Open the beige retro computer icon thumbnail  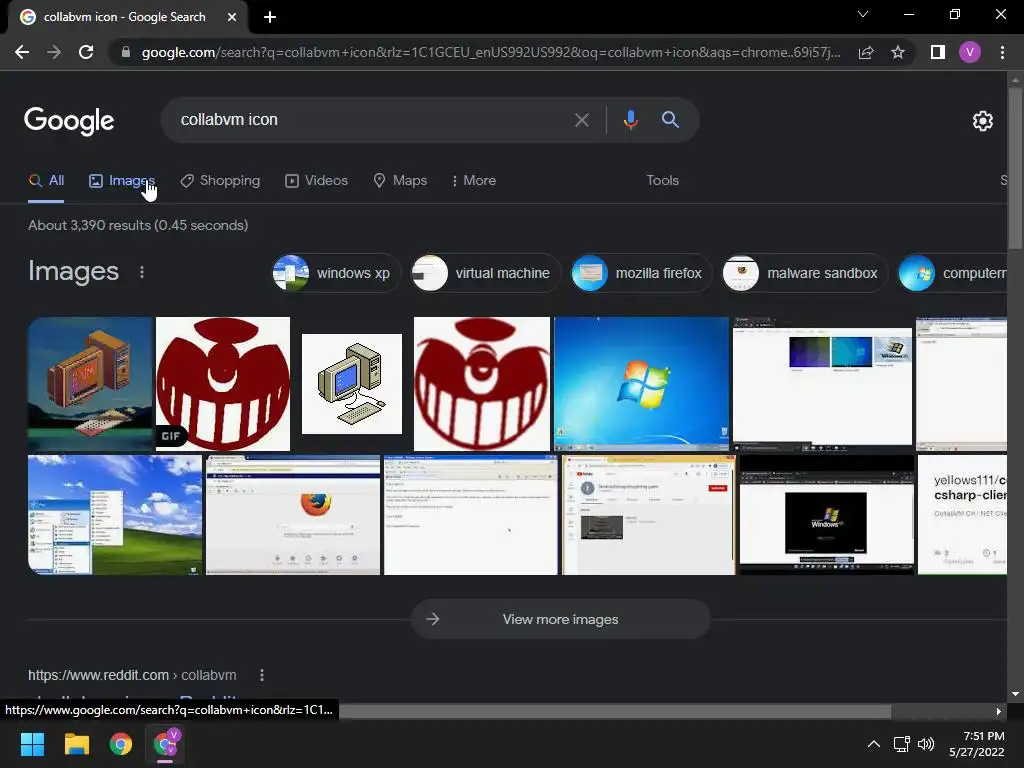point(352,384)
